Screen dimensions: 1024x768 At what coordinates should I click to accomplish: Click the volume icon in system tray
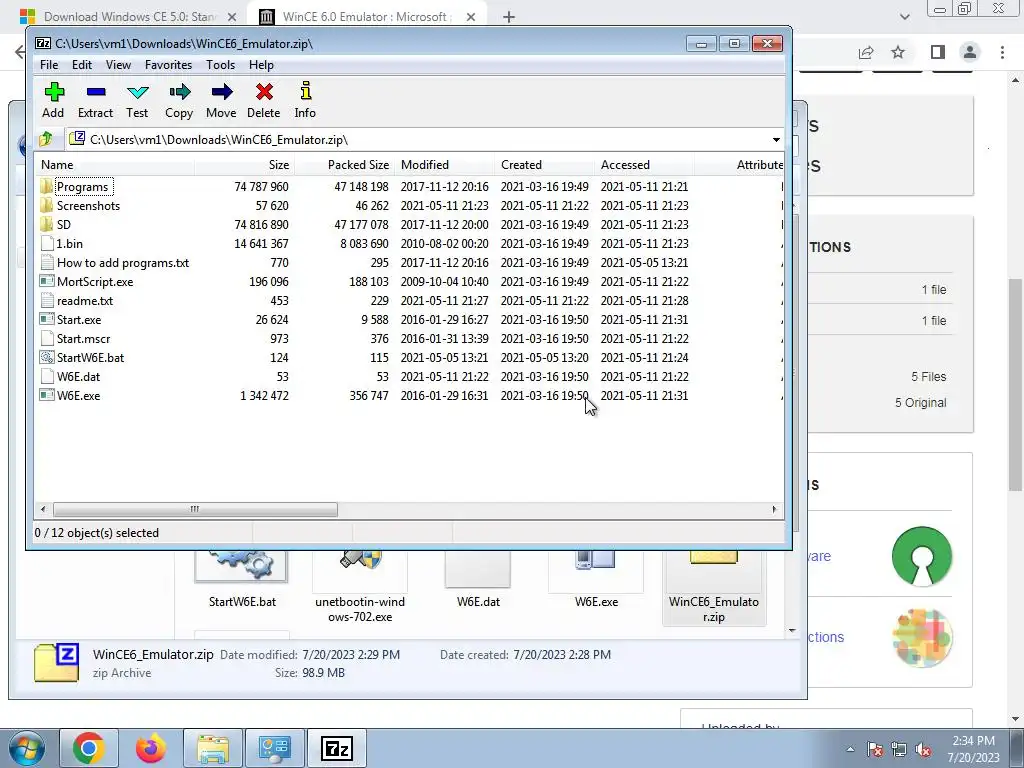coord(923,750)
